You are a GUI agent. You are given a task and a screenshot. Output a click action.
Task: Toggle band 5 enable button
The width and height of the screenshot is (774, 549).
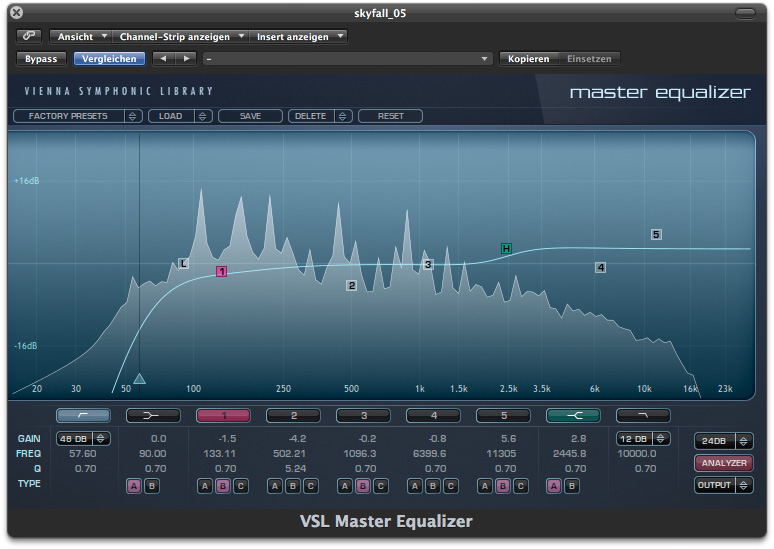coord(503,416)
